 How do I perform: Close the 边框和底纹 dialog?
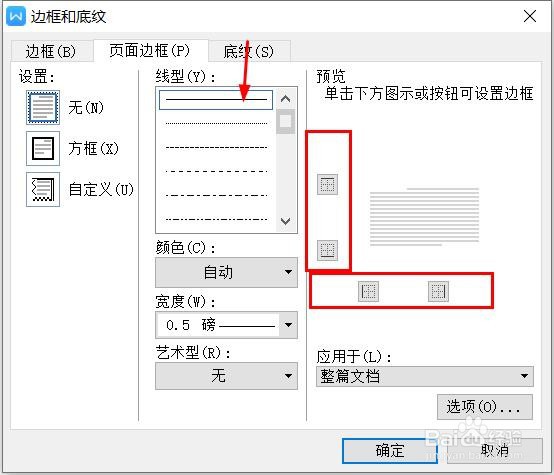(530, 16)
